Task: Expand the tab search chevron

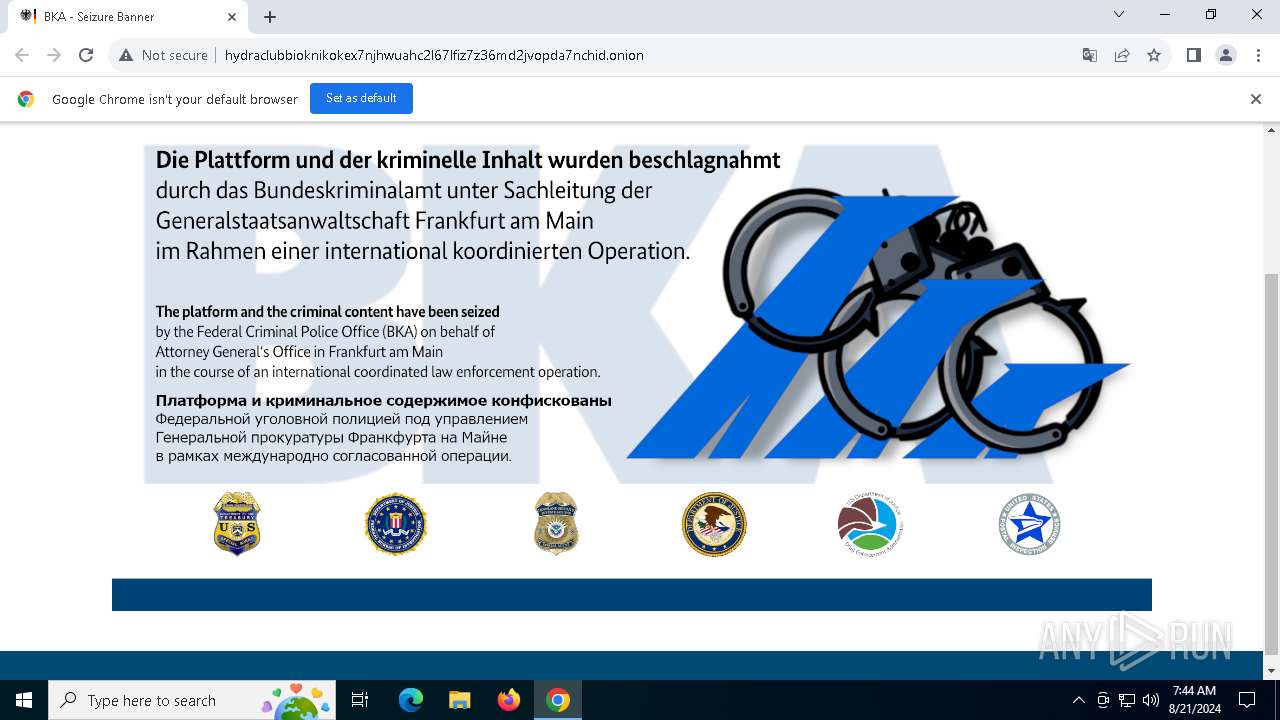Action: coord(1119,15)
